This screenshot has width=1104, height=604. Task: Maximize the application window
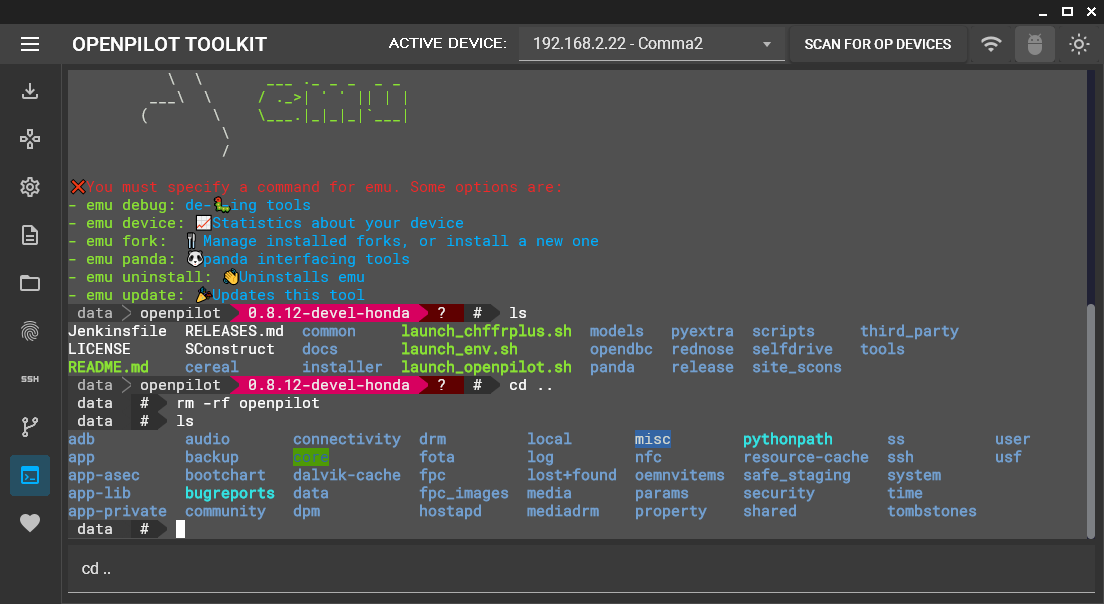pyautogui.click(x=1067, y=11)
